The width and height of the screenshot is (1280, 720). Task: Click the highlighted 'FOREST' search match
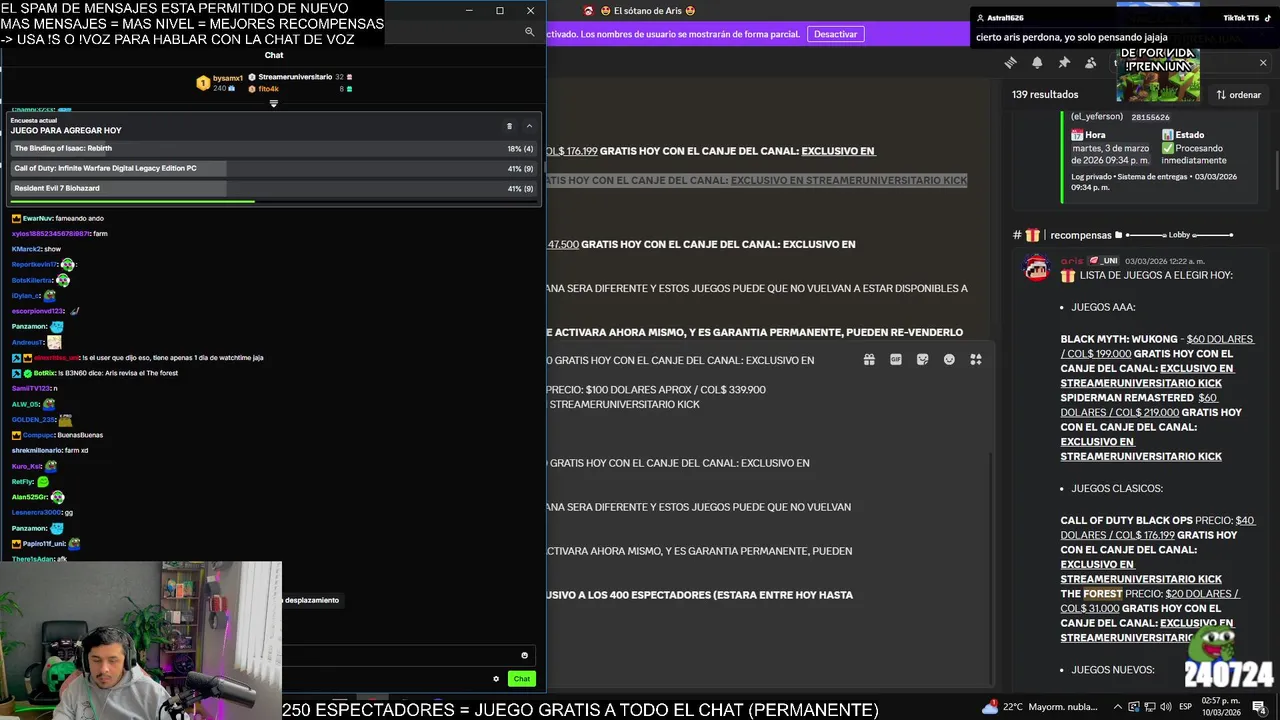[1103, 594]
